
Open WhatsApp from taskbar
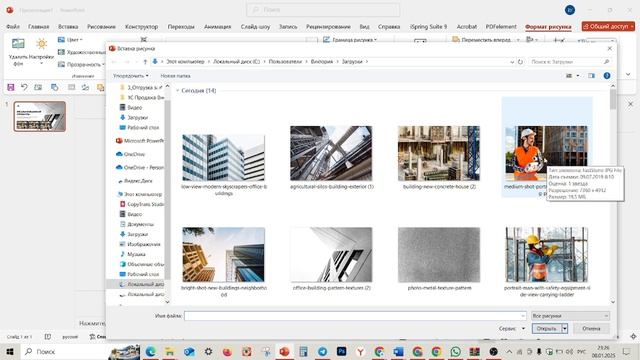coord(456,351)
